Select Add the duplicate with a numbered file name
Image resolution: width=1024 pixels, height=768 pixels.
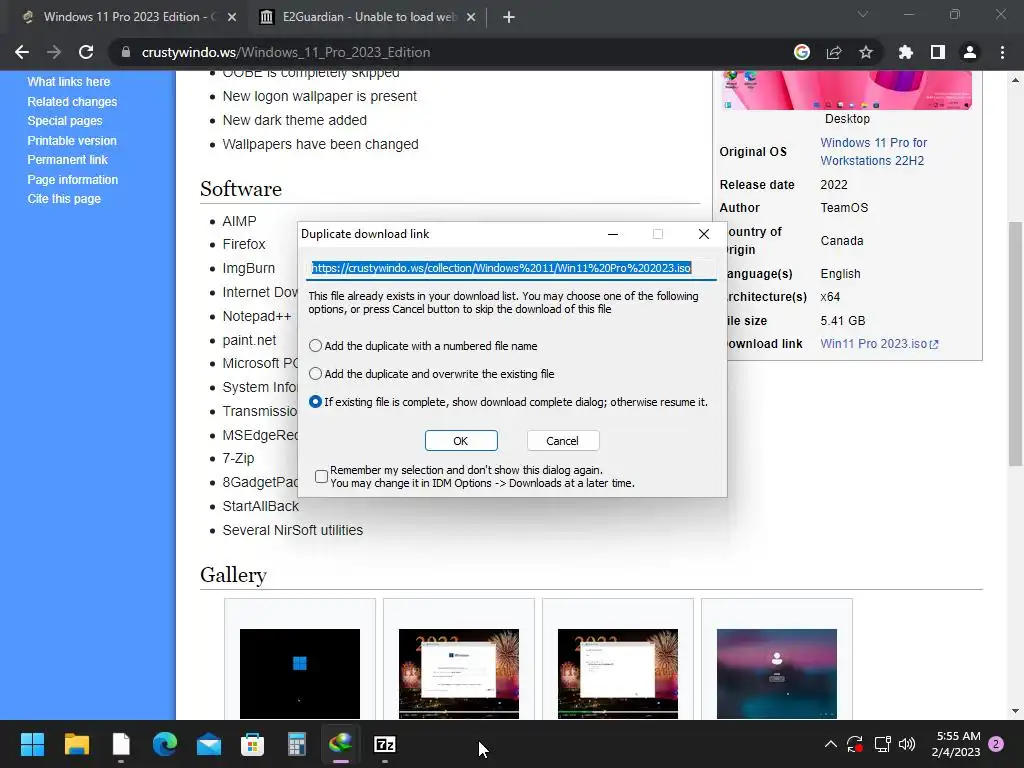point(315,345)
